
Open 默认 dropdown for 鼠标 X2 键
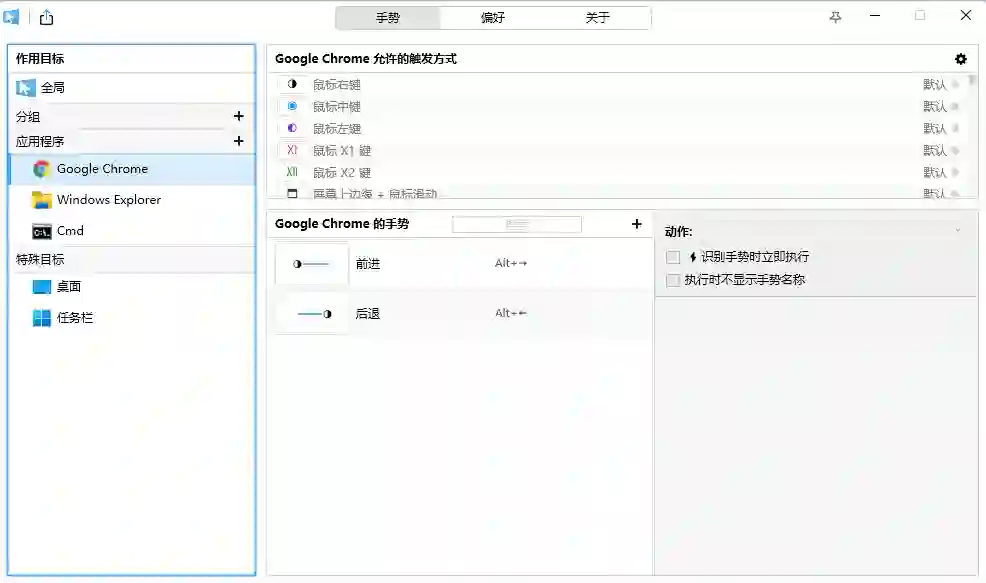click(x=941, y=172)
